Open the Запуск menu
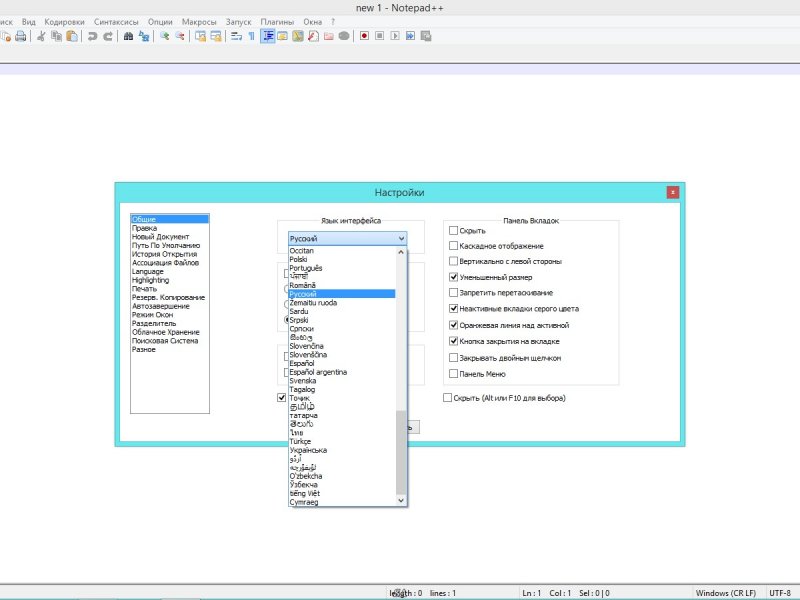800x600 pixels. click(238, 22)
